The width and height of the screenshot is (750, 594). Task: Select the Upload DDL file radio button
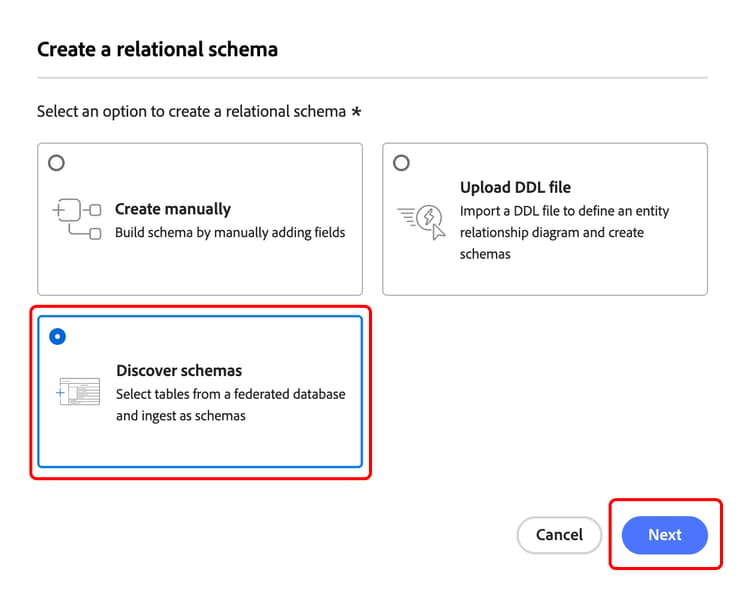401,163
